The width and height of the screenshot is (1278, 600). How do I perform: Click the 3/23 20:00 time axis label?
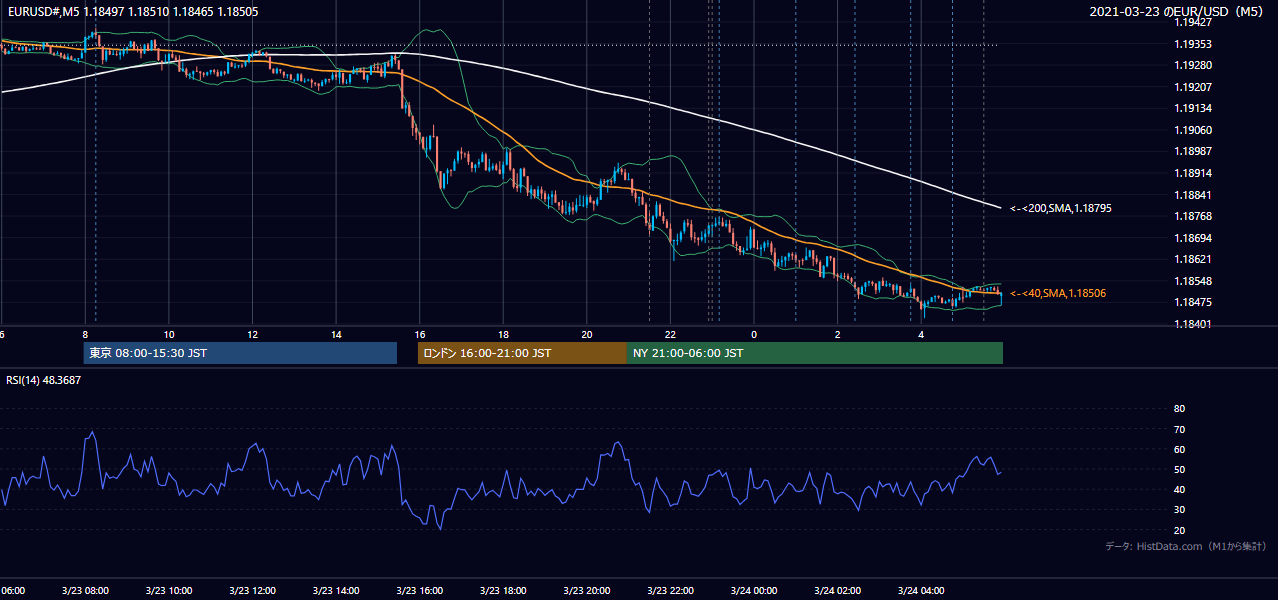586,590
